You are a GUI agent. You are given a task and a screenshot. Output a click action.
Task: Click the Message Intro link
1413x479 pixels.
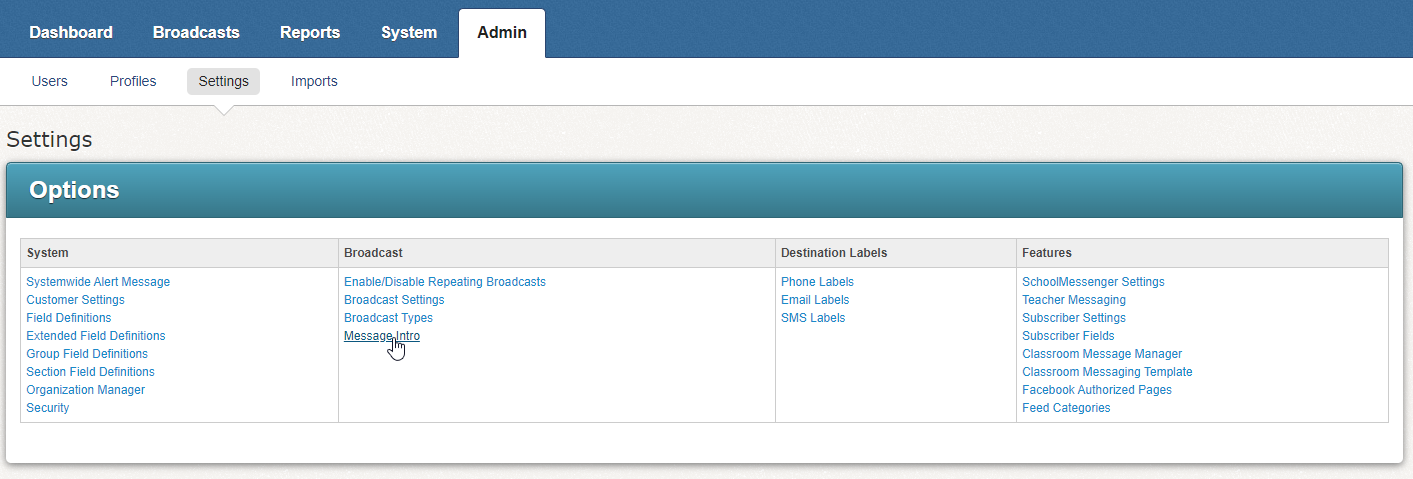click(x=381, y=336)
